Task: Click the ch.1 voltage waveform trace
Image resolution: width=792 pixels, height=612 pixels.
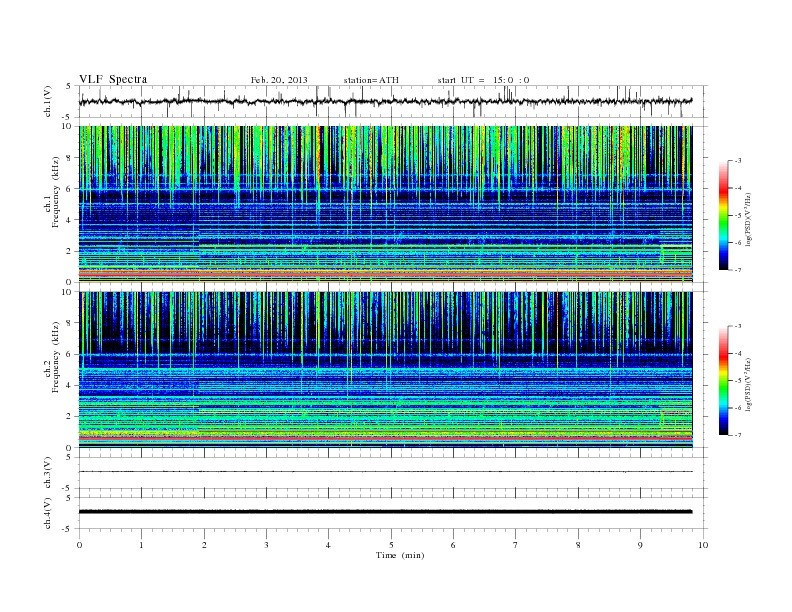Action: [x=385, y=101]
